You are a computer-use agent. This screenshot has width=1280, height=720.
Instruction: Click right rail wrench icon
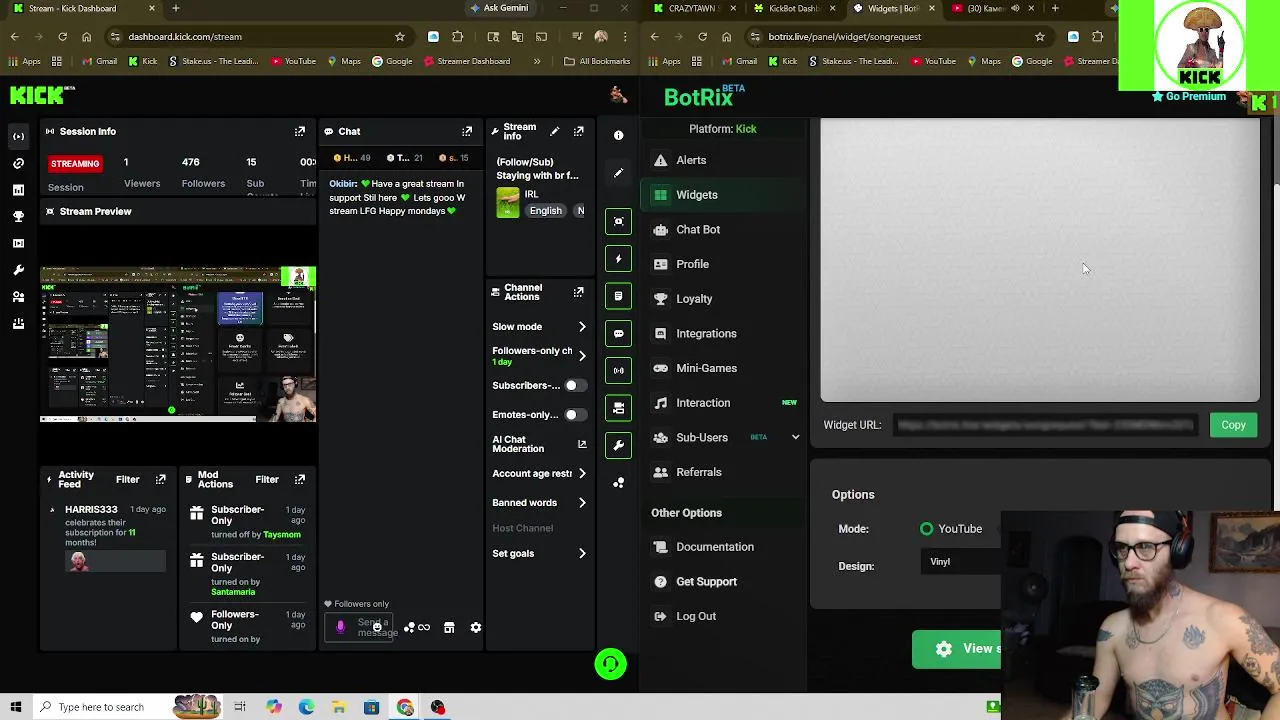[618, 446]
